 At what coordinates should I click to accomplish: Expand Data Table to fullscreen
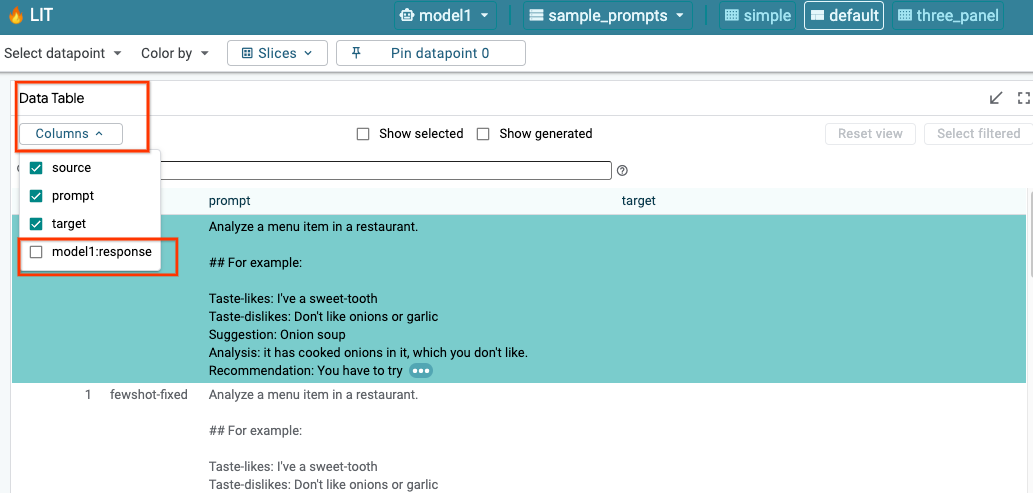[1023, 98]
